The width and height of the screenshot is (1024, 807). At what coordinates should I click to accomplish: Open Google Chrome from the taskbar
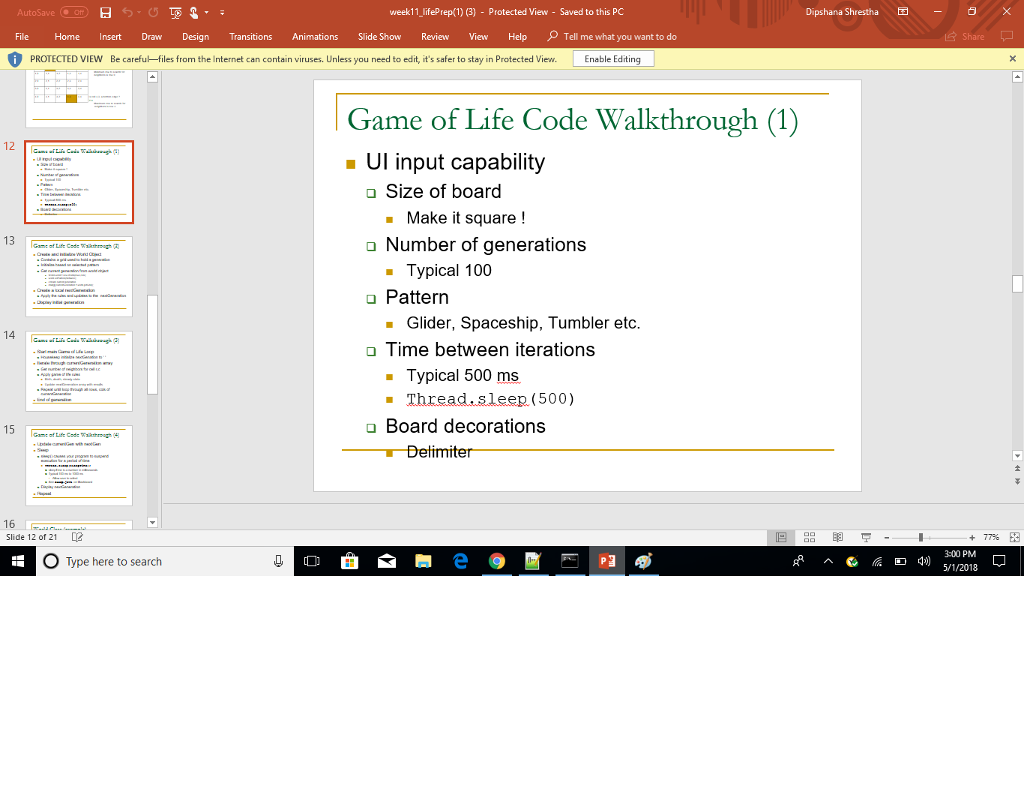(497, 562)
